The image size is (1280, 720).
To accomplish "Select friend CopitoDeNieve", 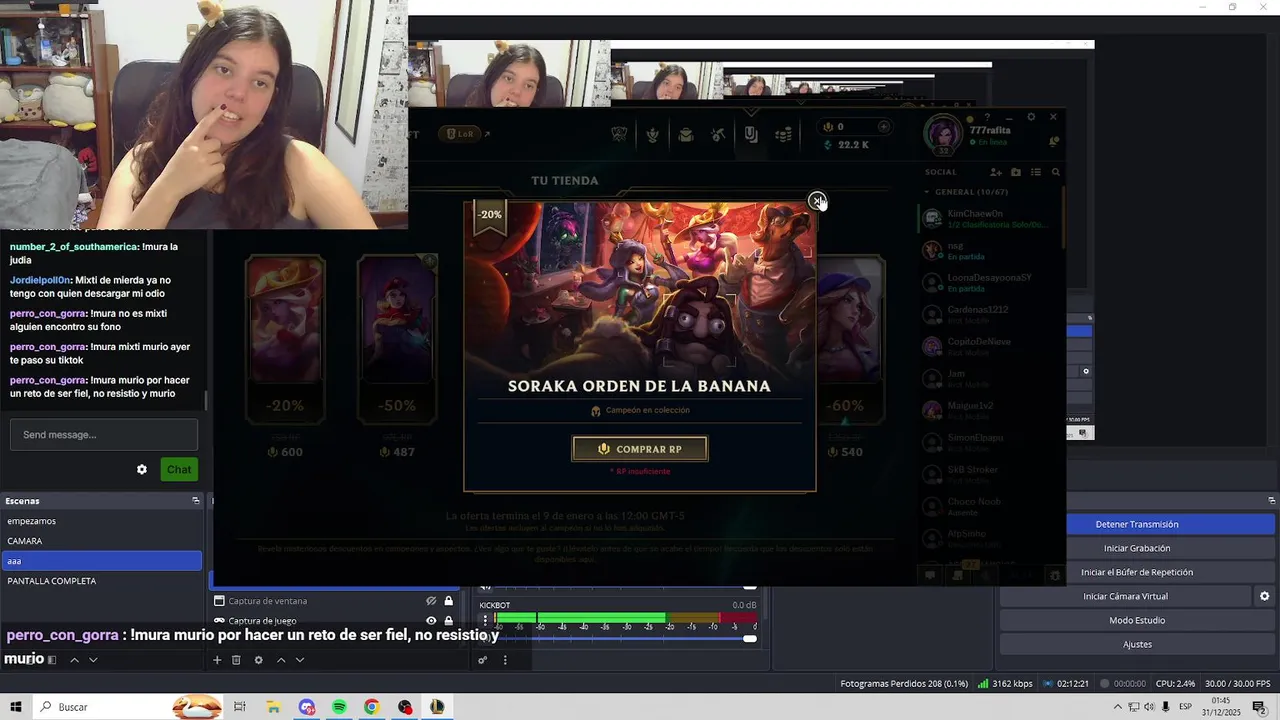I will coord(990,347).
